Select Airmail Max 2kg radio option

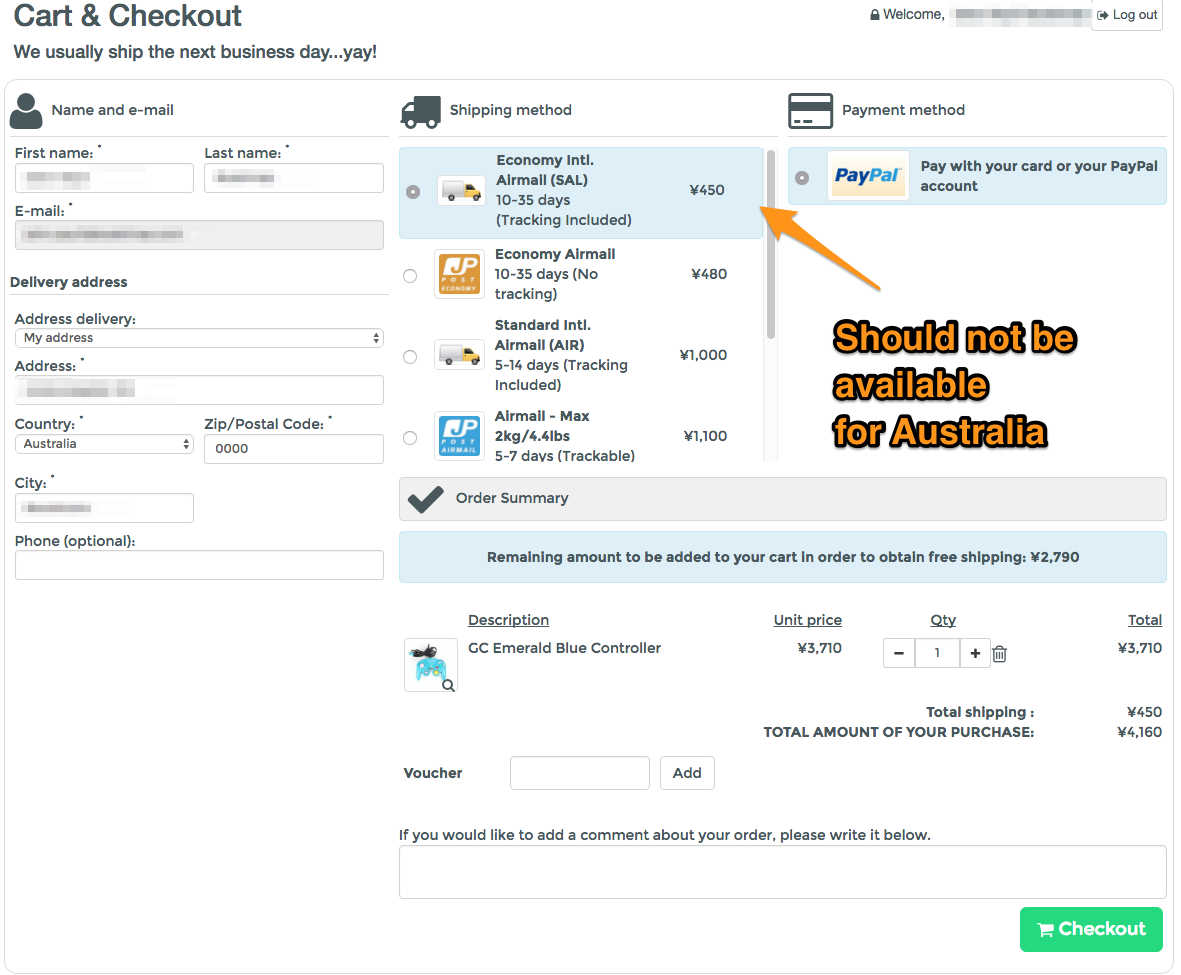(x=410, y=438)
